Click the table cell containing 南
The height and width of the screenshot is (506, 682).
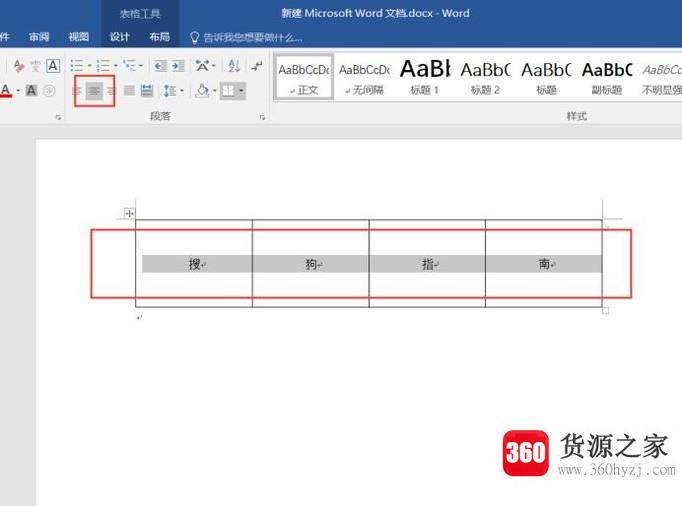(x=544, y=264)
